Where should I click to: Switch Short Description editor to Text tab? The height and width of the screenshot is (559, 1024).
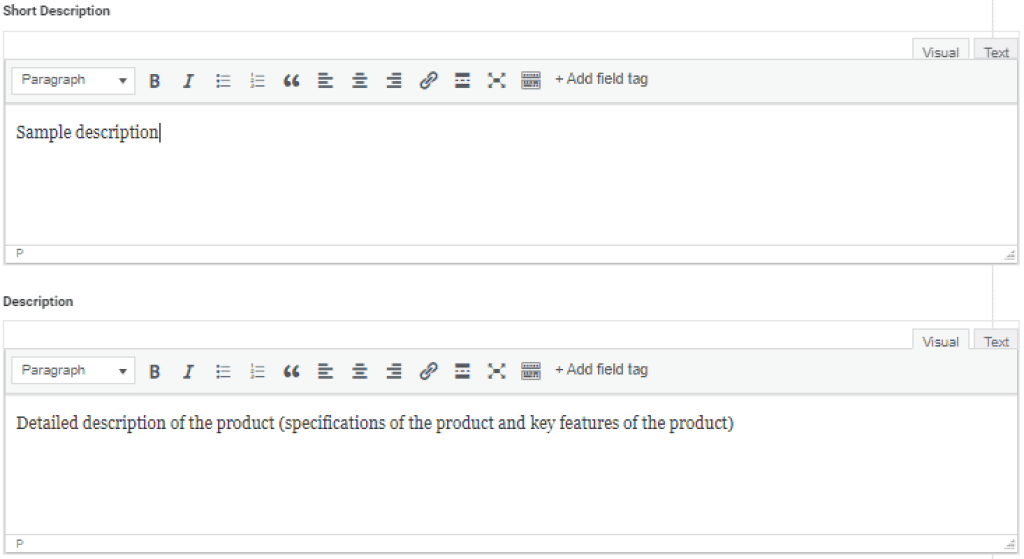pyautogui.click(x=996, y=52)
